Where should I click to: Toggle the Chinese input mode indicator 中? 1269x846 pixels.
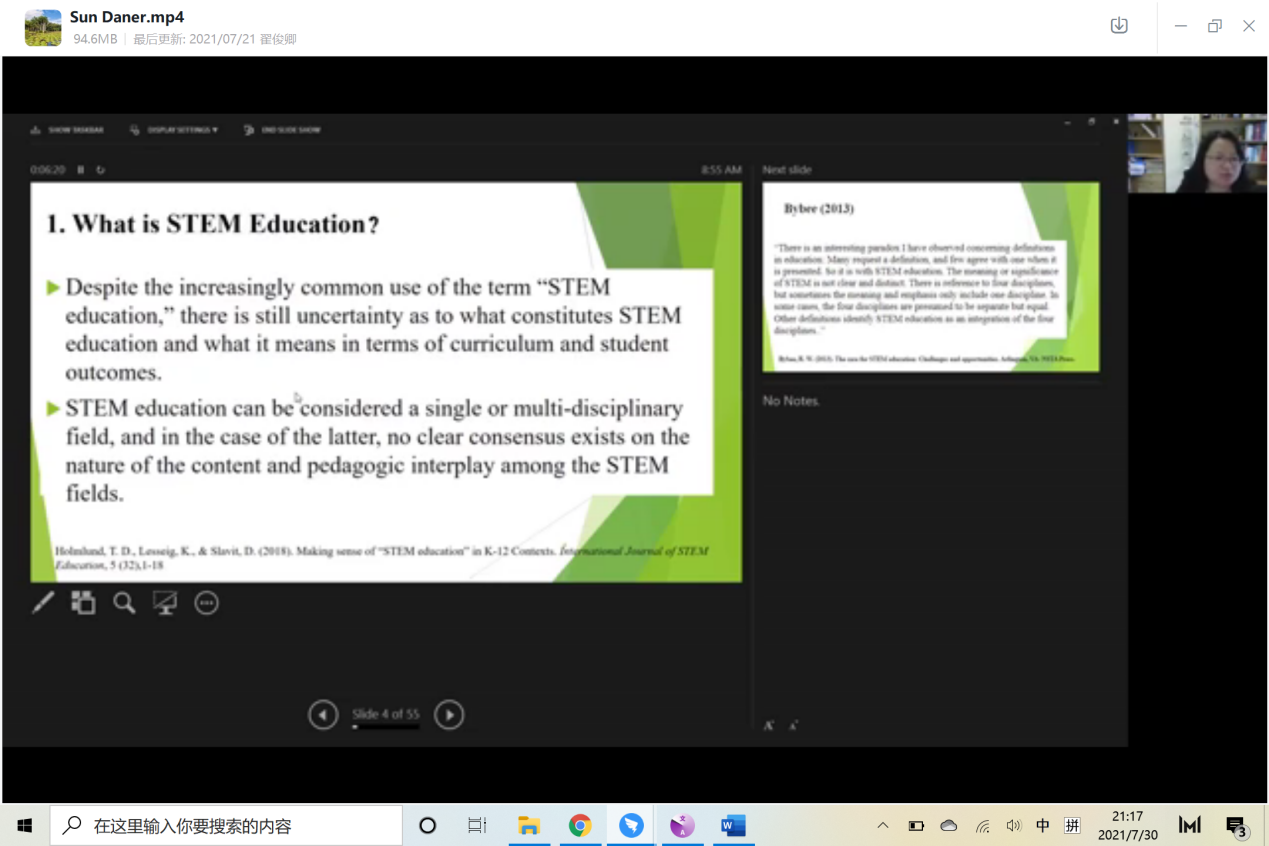[x=1043, y=826]
